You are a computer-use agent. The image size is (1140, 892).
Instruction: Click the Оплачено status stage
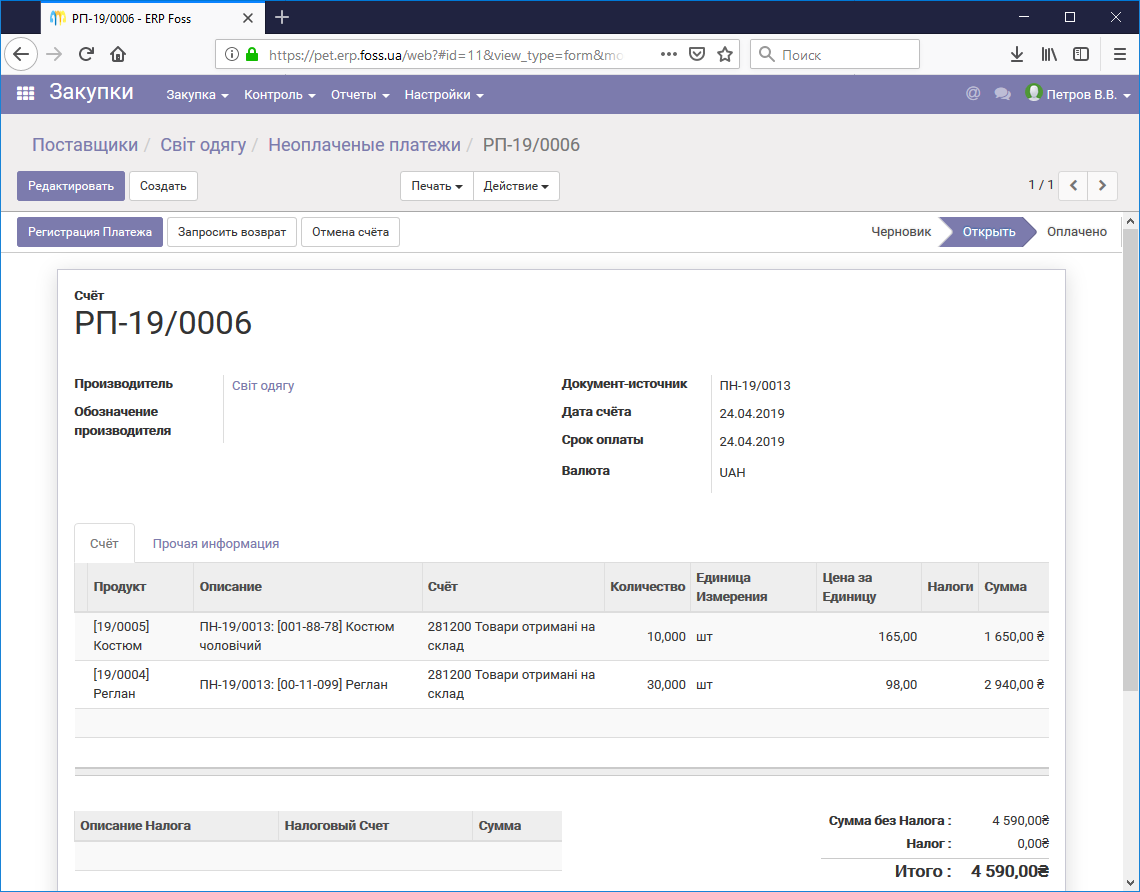[x=1077, y=232]
